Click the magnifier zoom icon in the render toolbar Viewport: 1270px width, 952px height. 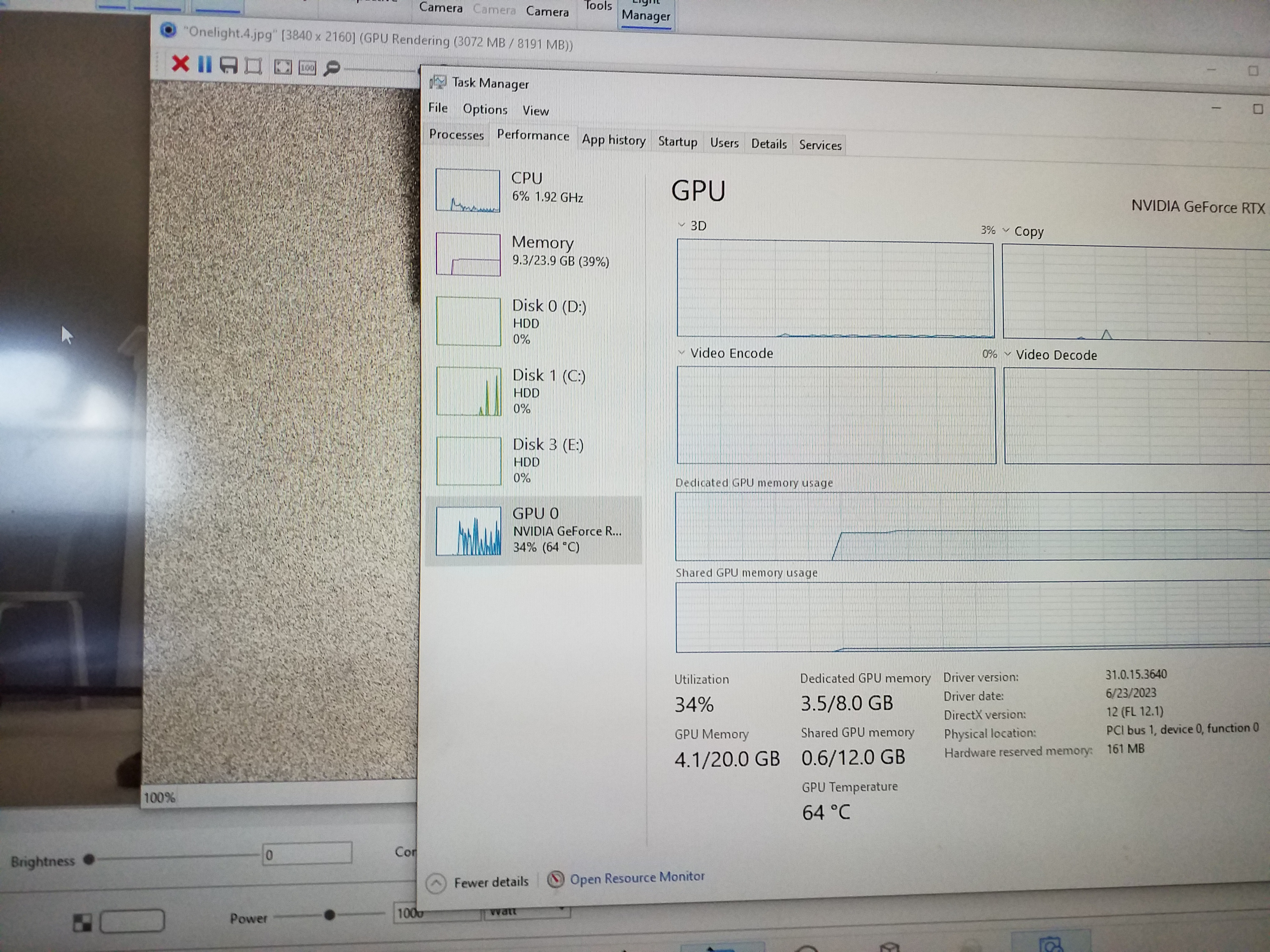pyautogui.click(x=332, y=68)
